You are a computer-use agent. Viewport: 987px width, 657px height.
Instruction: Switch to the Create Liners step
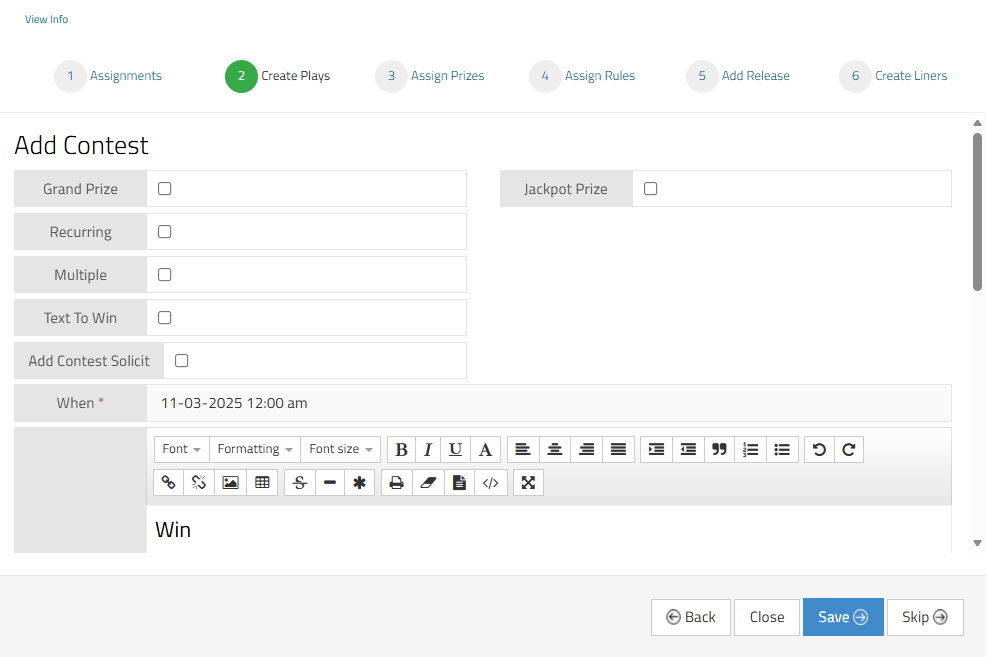click(910, 76)
